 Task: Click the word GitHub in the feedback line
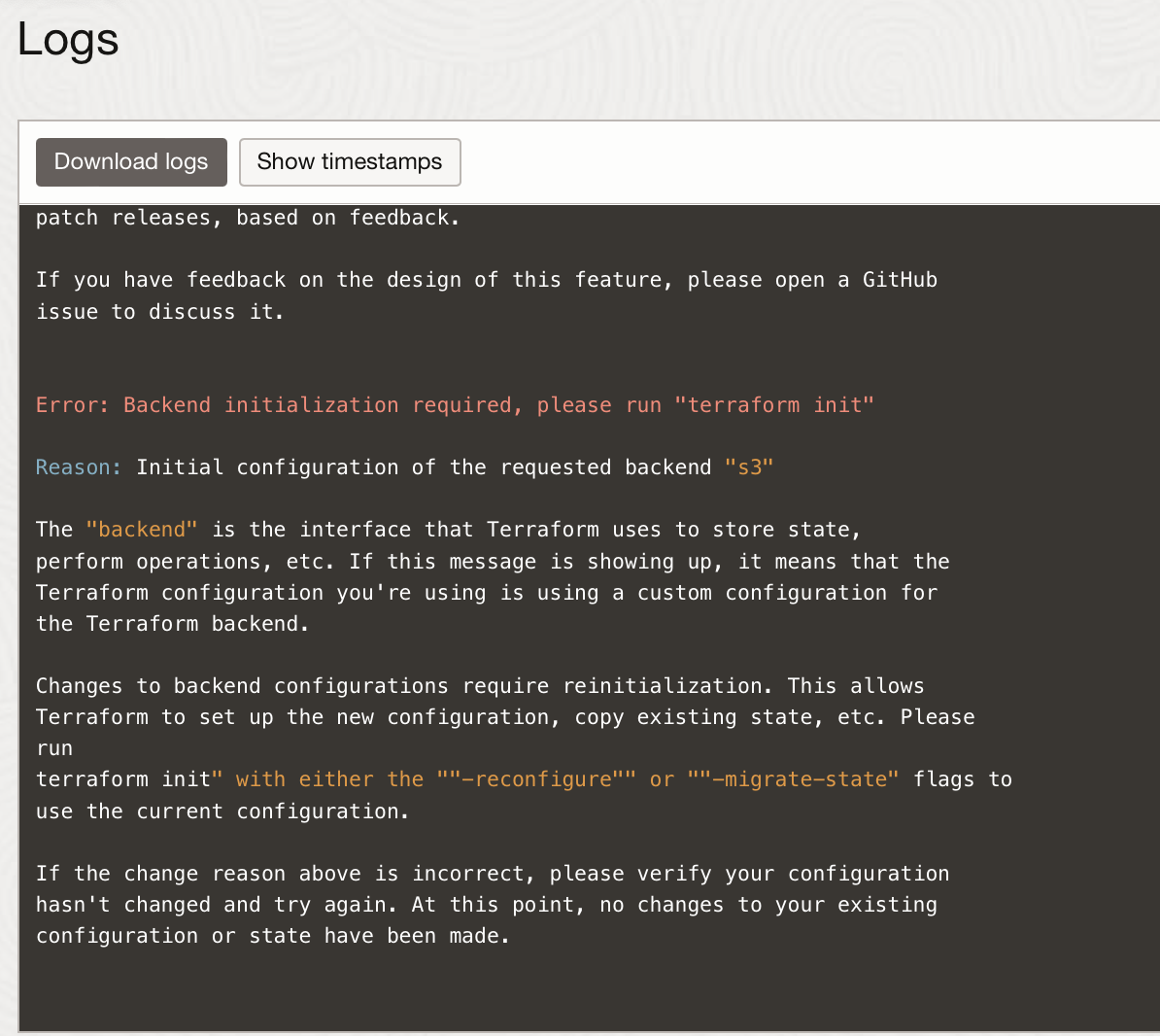pyautogui.click(x=900, y=280)
